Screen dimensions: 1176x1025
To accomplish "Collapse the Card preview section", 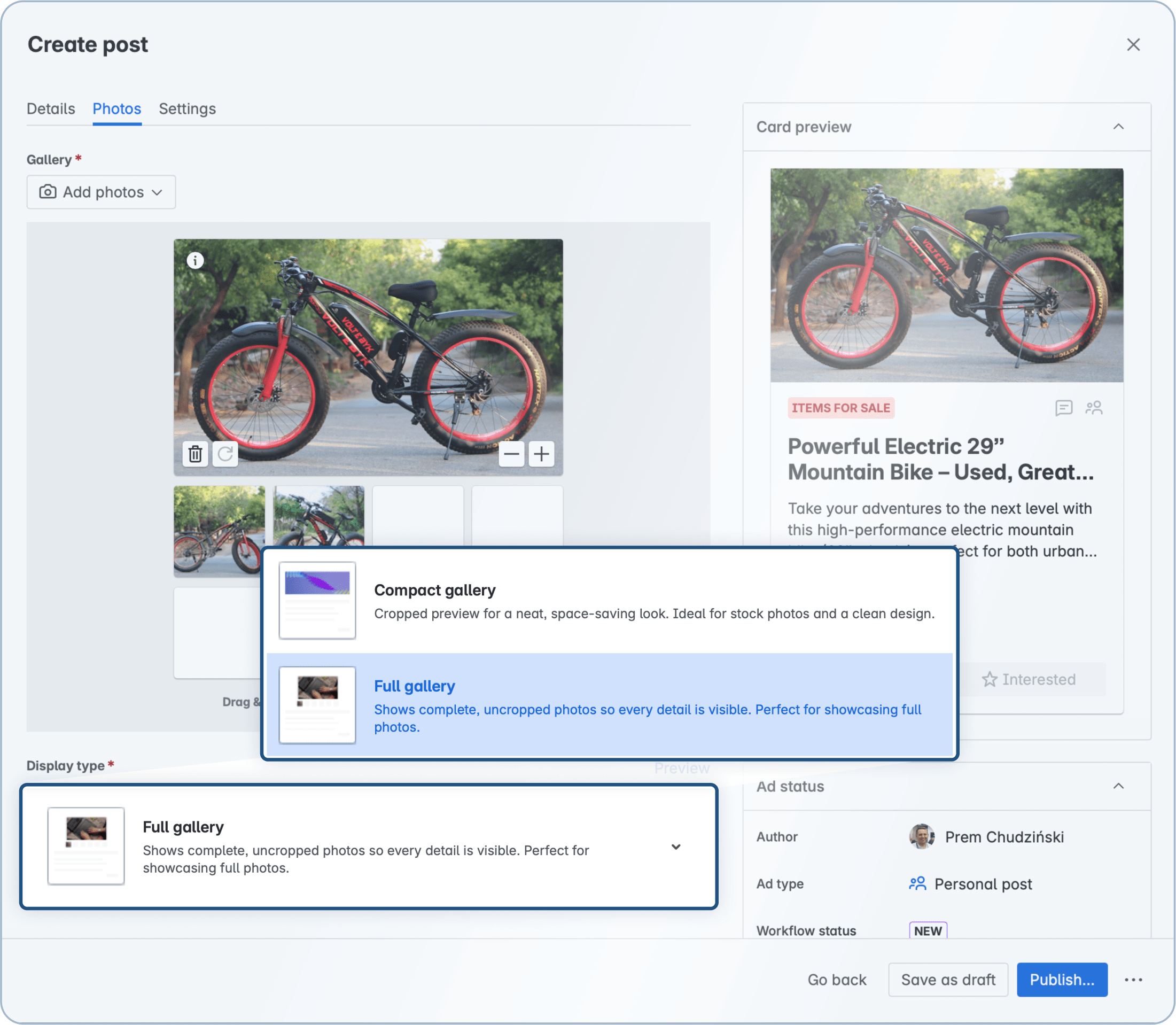I will [1119, 127].
